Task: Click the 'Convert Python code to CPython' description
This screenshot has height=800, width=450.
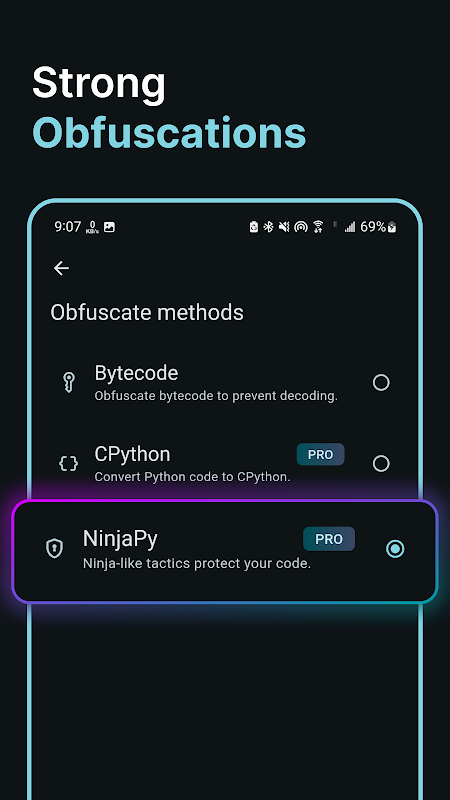Action: [192, 478]
